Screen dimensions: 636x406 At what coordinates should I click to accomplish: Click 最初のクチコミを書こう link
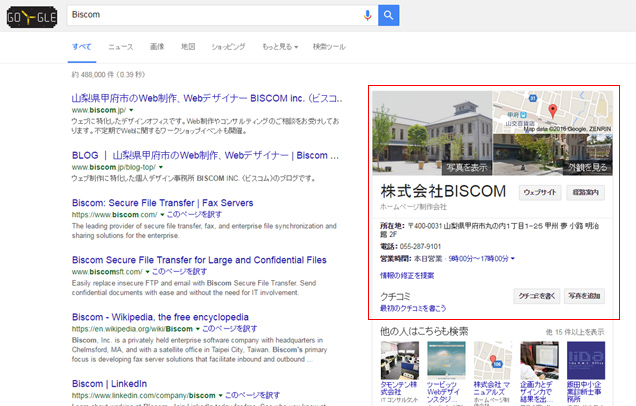point(413,309)
